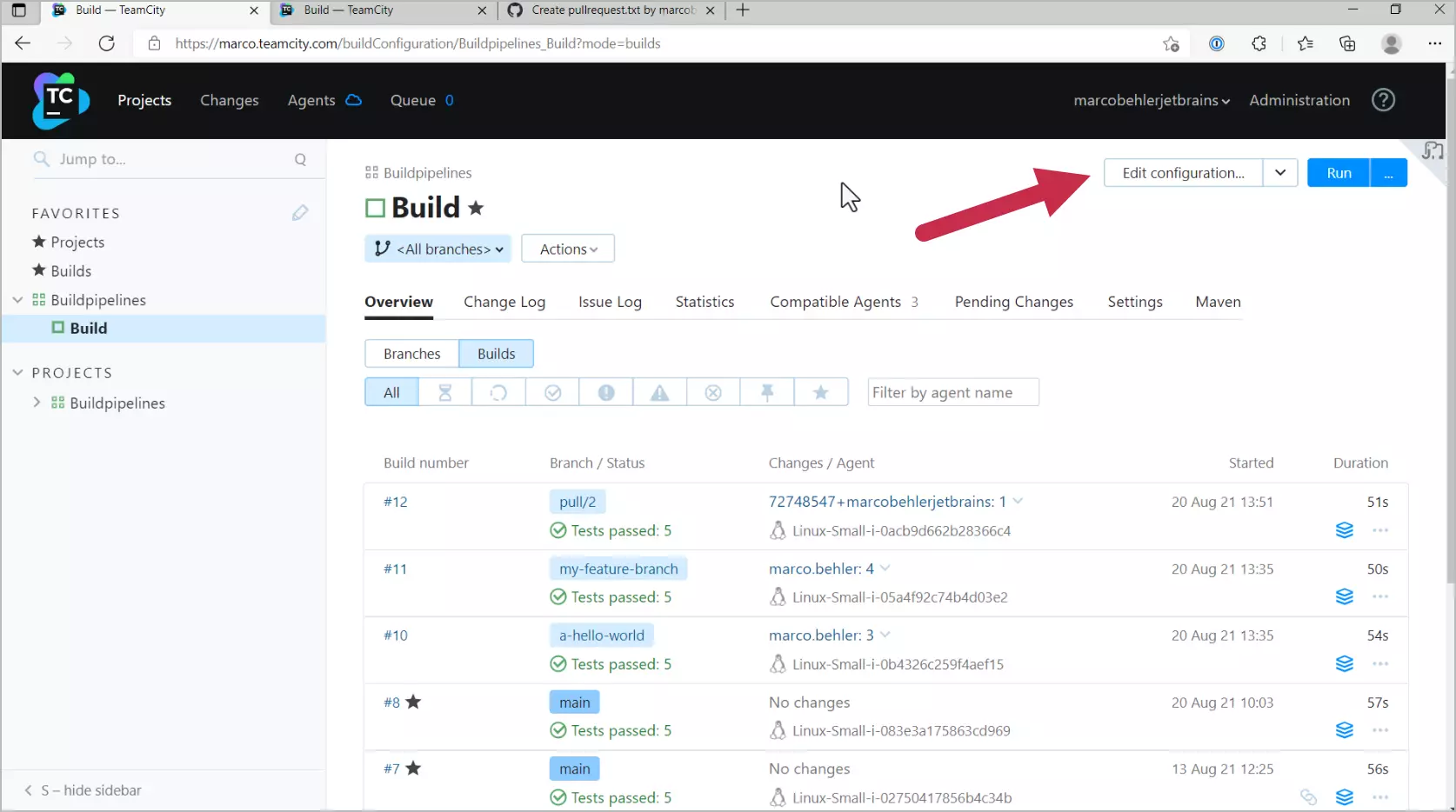This screenshot has height=812, width=1456.
Task: Switch to the Change Log tab
Action: [x=504, y=302]
